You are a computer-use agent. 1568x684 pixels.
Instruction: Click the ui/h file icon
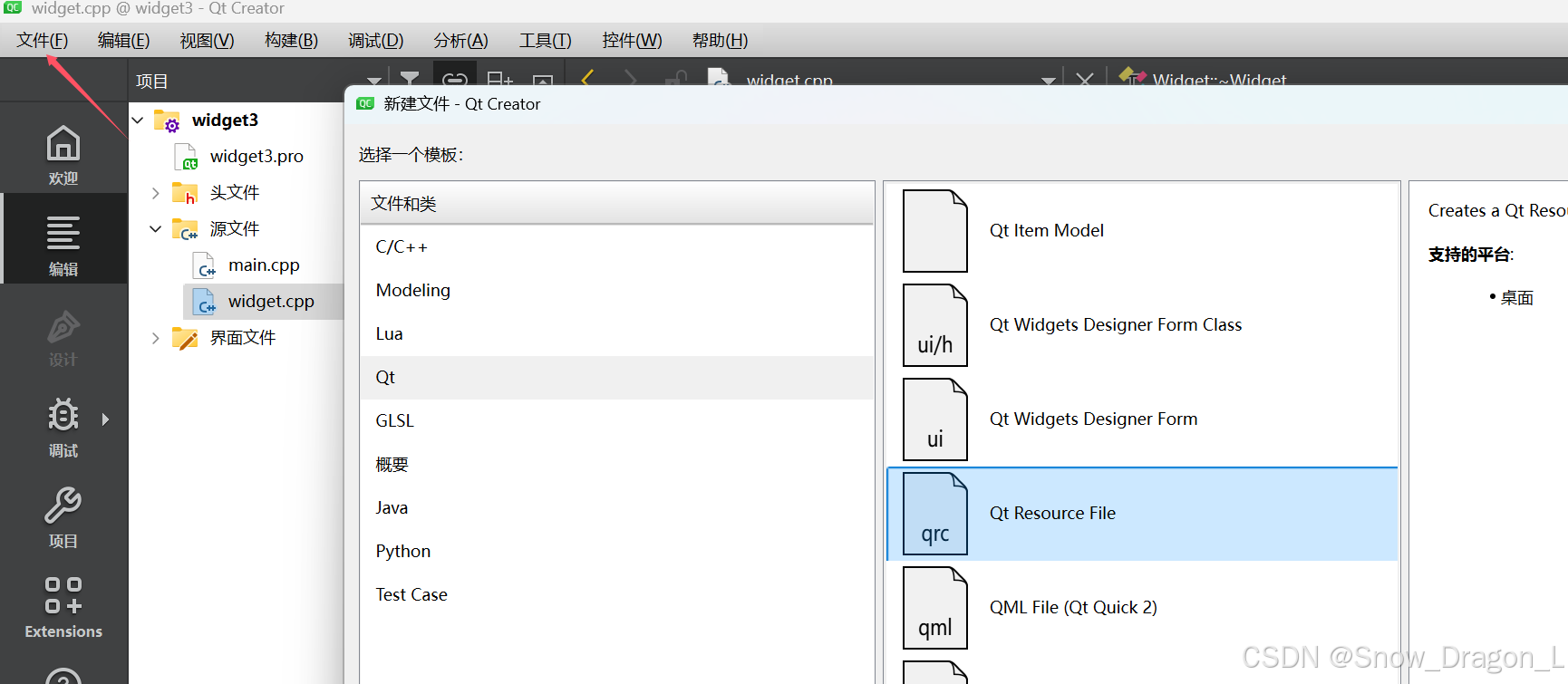click(935, 325)
